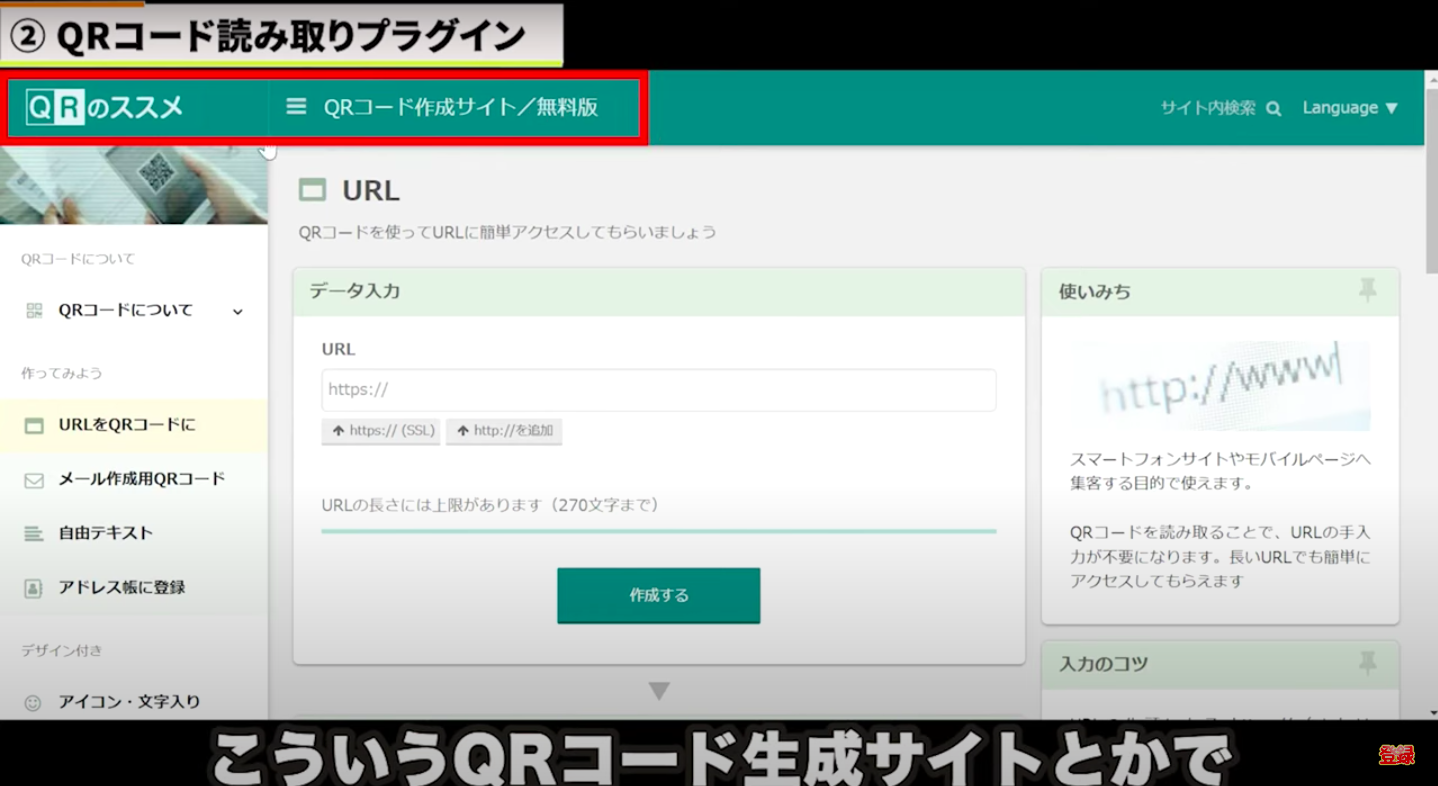This screenshot has height=786, width=1438.
Task: Pin the 入力のコツ panel
Action: 1367,663
